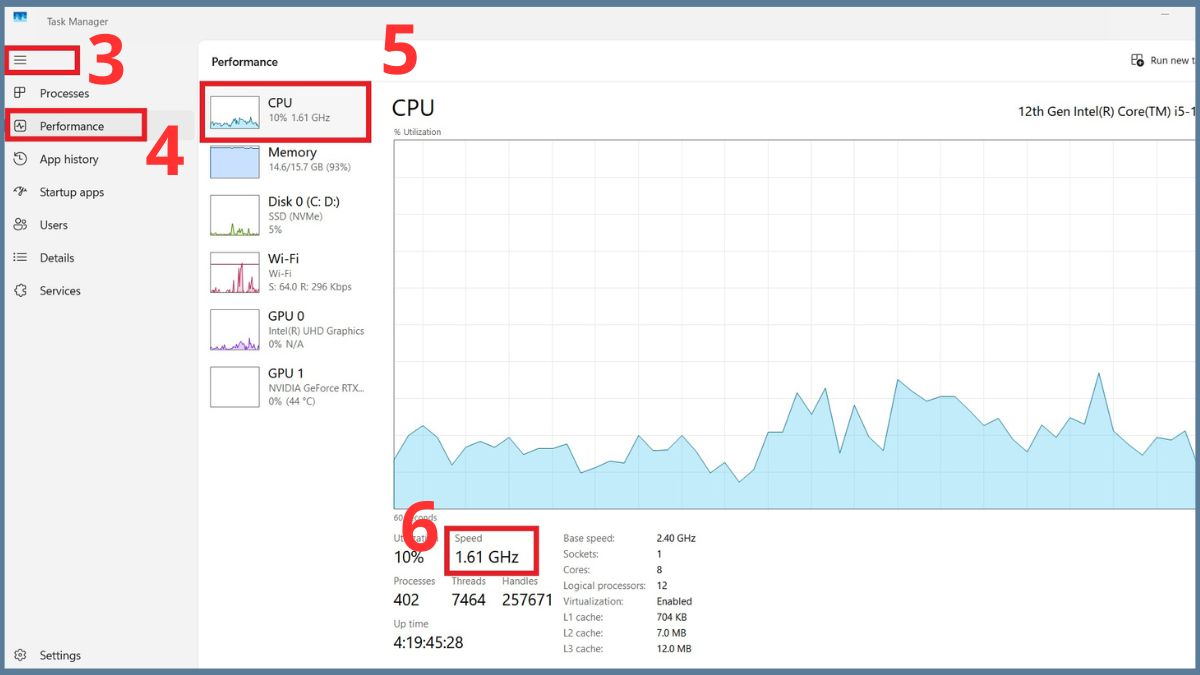Select the CPU performance graph thumbnail
Viewport: 1200px width, 675px height.
(234, 112)
